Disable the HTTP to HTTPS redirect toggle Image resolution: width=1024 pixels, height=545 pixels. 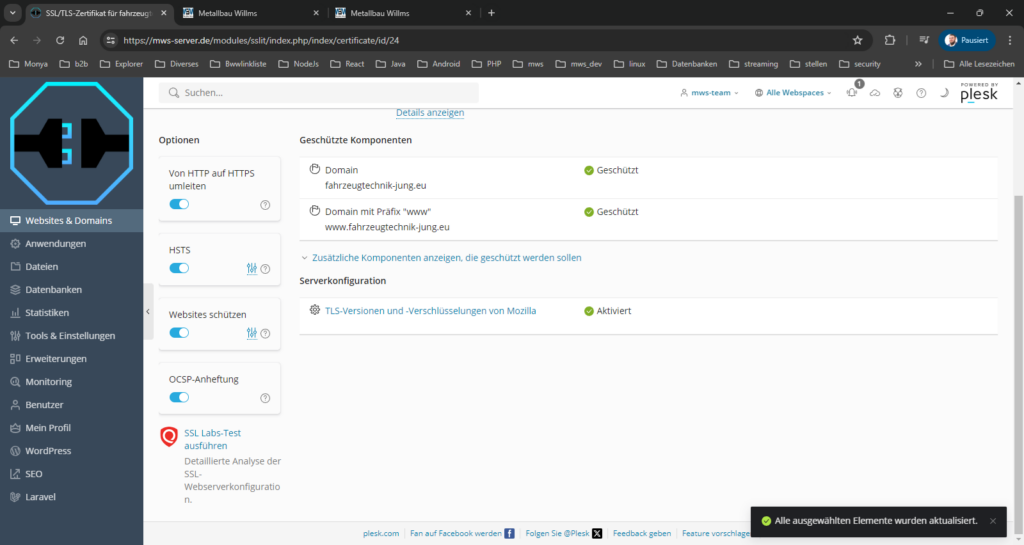click(x=179, y=204)
